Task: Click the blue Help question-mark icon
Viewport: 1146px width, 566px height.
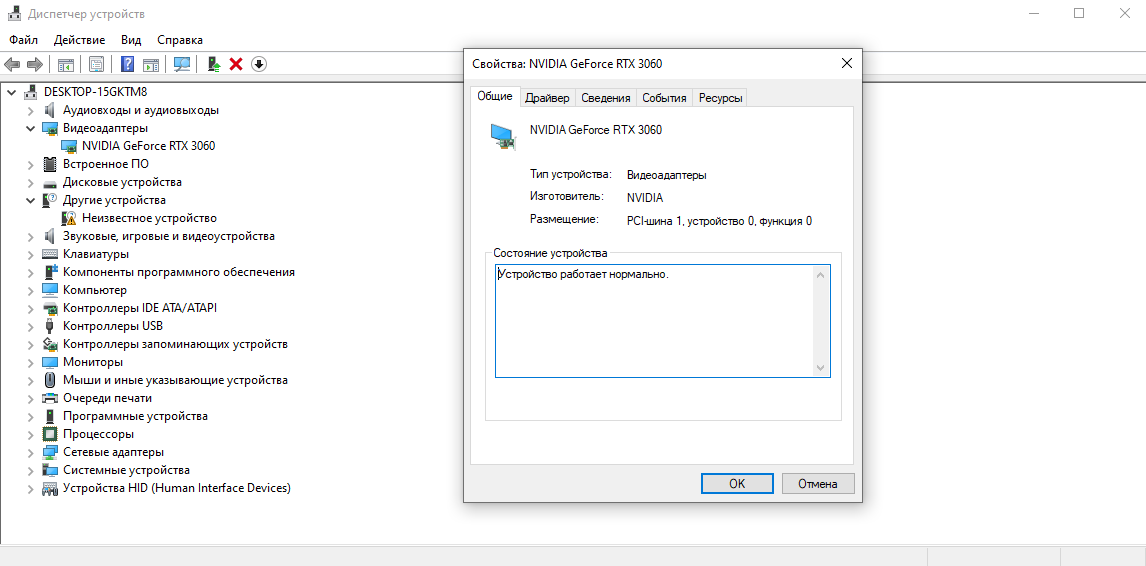Action: click(x=127, y=64)
